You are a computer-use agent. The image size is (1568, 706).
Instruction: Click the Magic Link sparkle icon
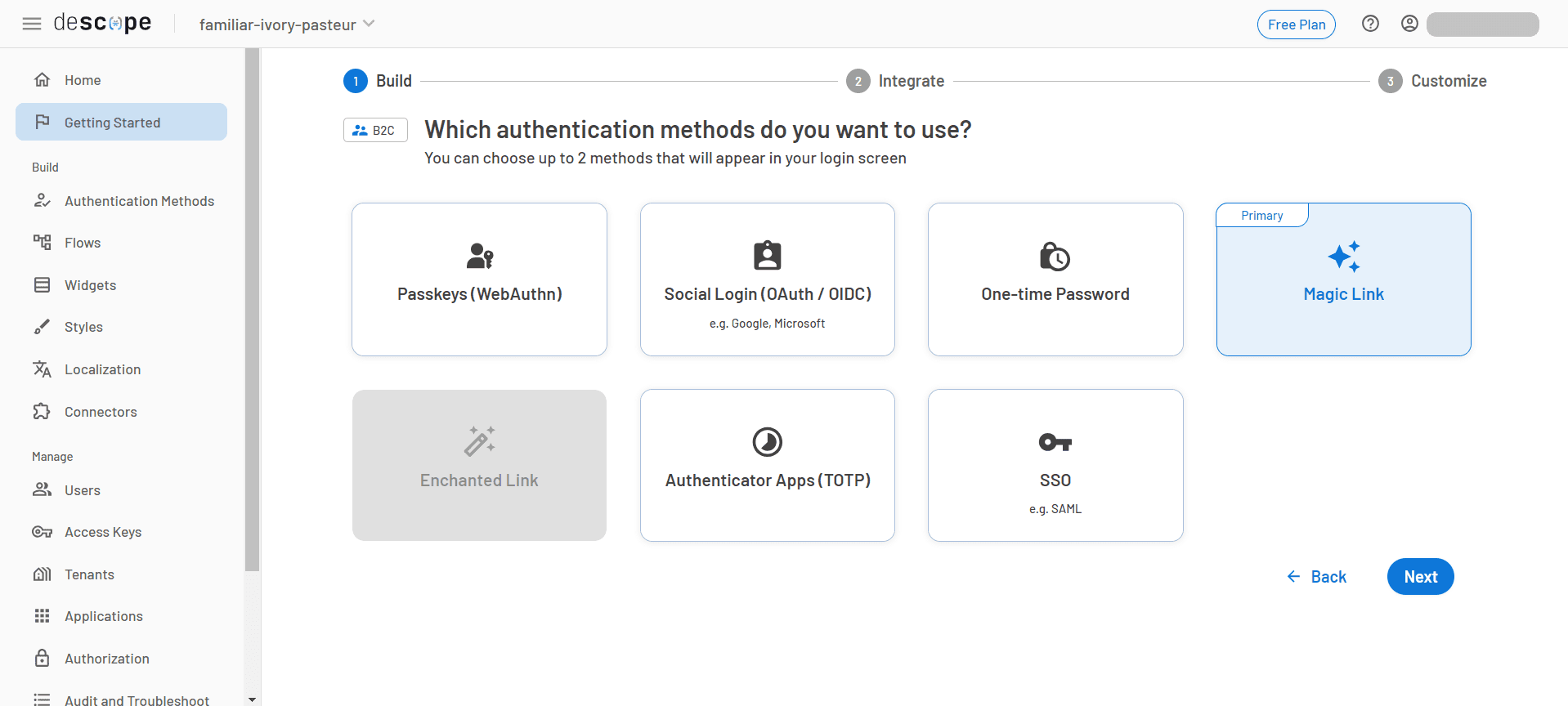point(1344,257)
